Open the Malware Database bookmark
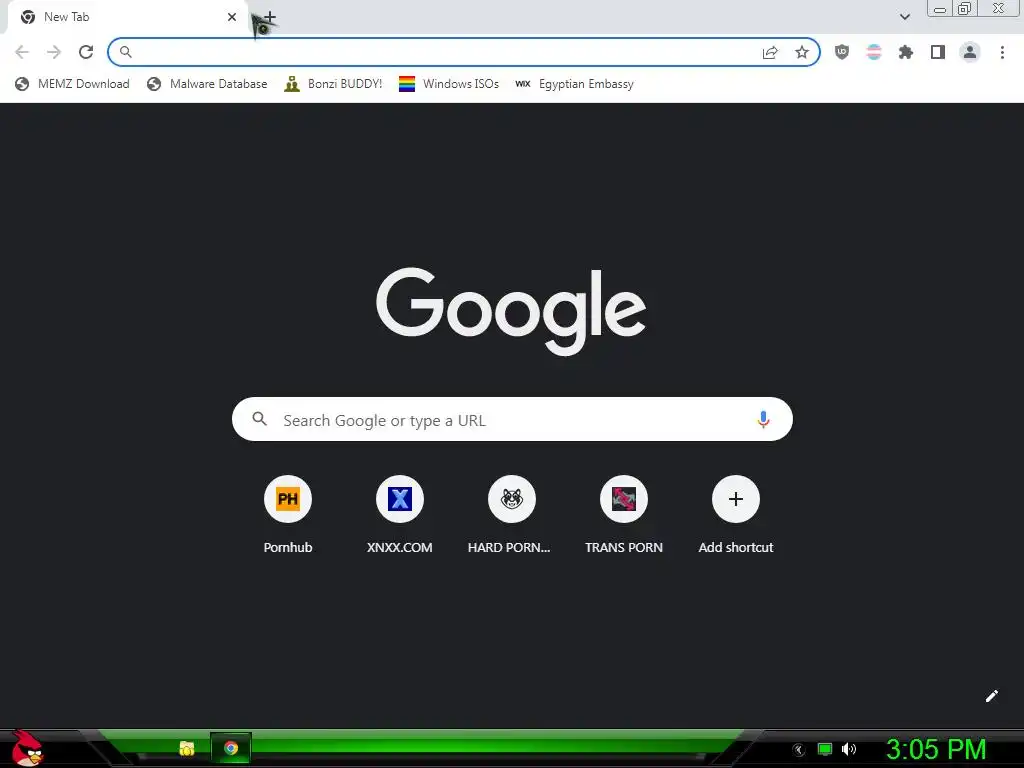This screenshot has height=768, width=1024. [x=207, y=84]
